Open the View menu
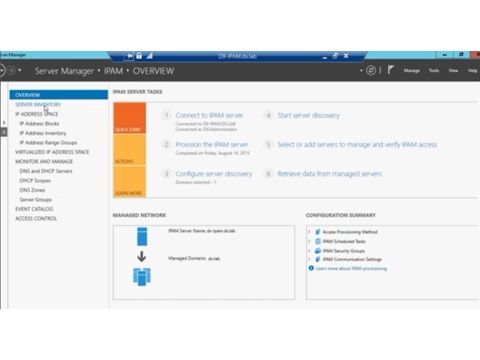 [x=453, y=70]
